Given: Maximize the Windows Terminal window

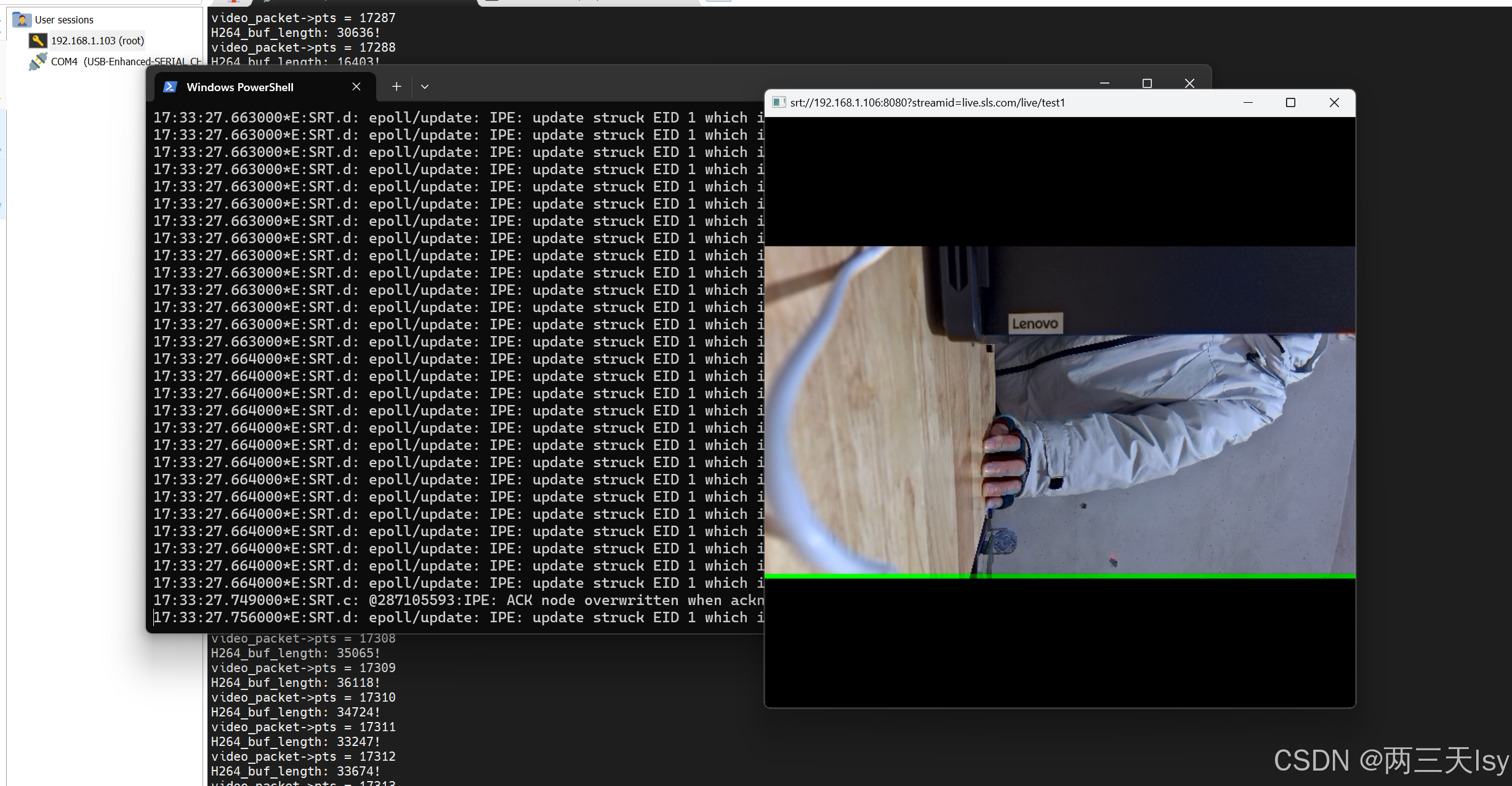Looking at the screenshot, I should (1147, 83).
